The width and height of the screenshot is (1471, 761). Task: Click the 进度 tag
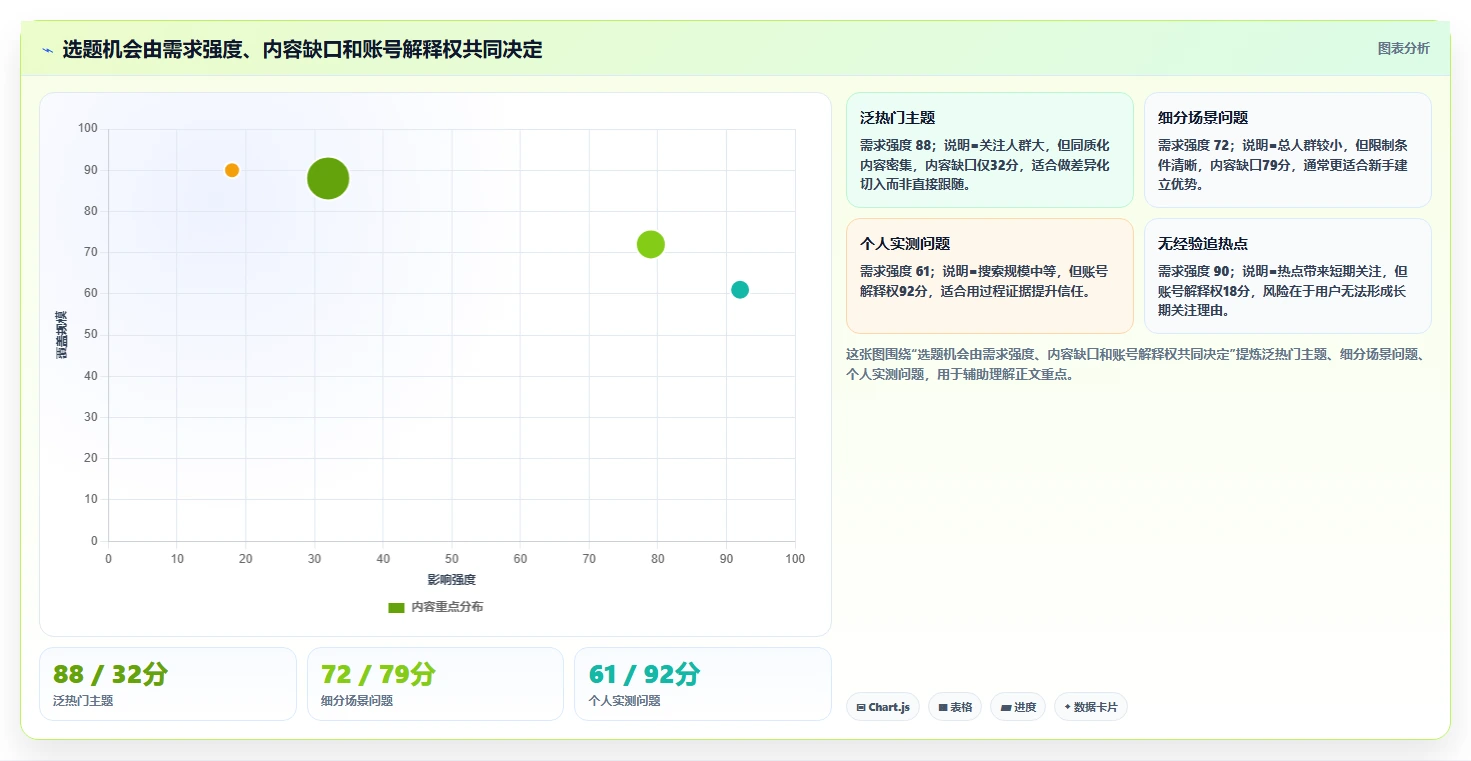click(1018, 707)
